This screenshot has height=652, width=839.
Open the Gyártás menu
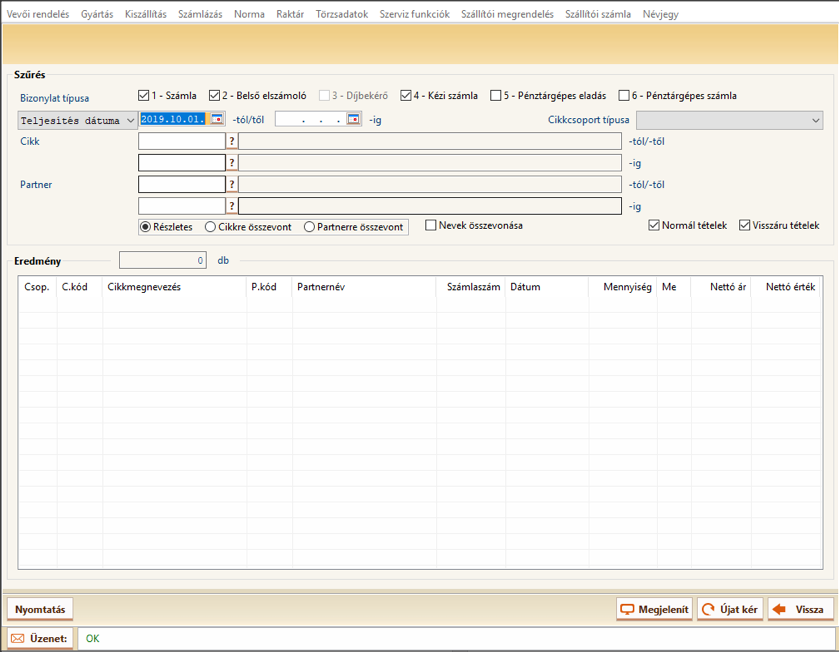(x=97, y=14)
